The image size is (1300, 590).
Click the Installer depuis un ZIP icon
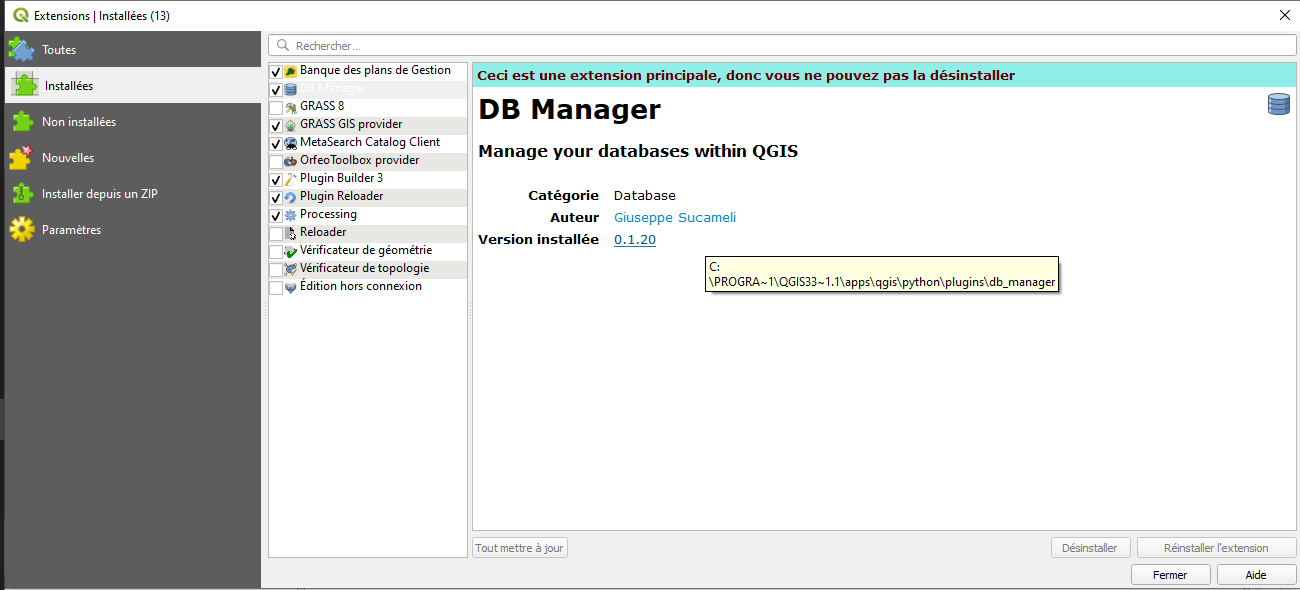[21, 194]
